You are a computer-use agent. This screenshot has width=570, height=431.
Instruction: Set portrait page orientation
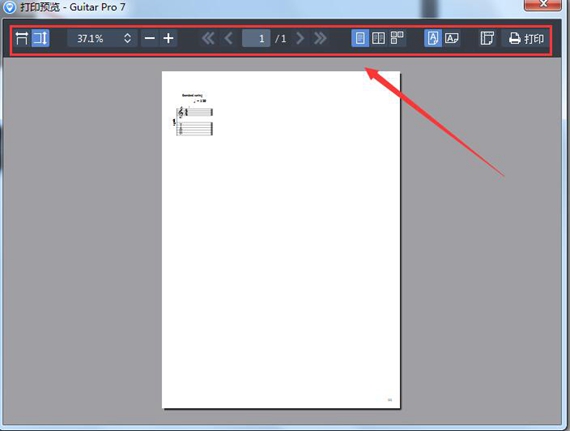433,38
